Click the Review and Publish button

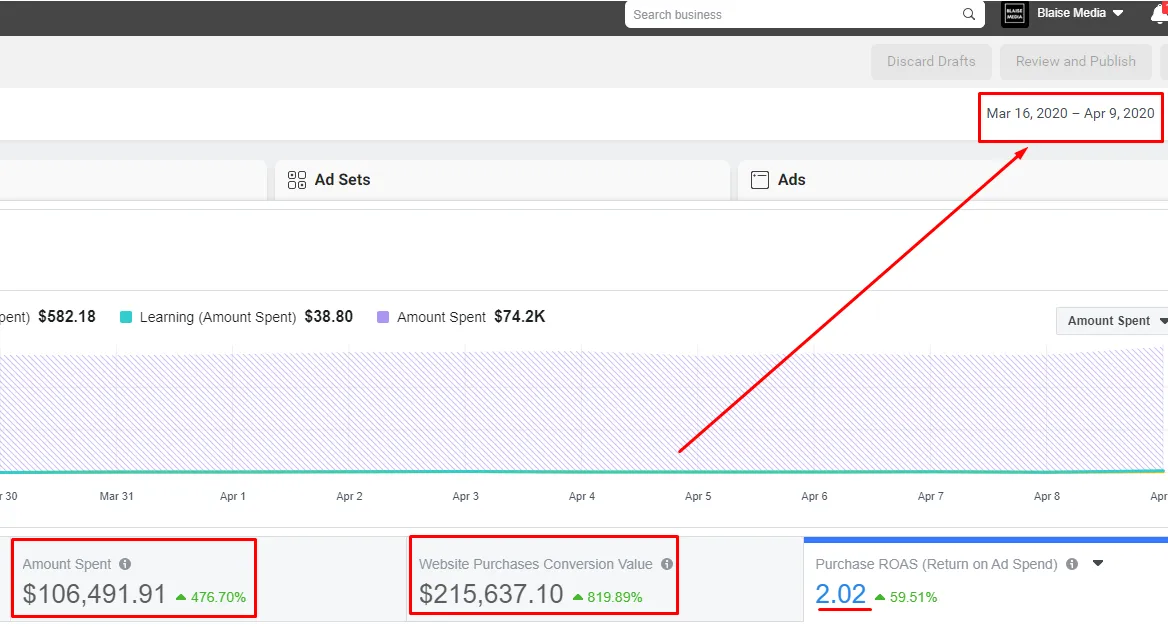click(1075, 61)
